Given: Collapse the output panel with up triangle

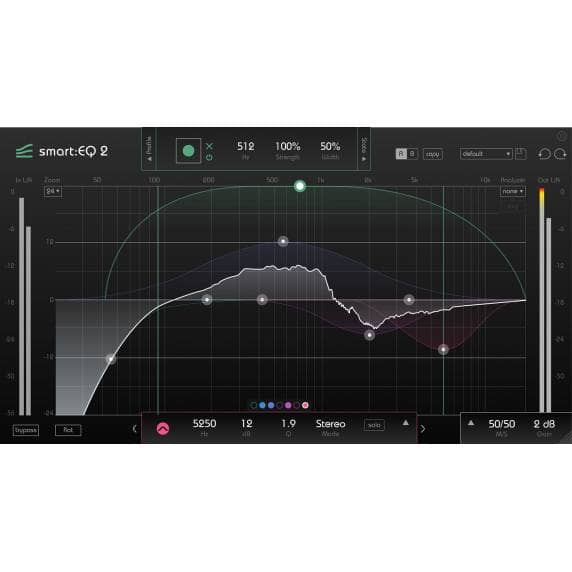Looking at the screenshot, I should click(471, 423).
